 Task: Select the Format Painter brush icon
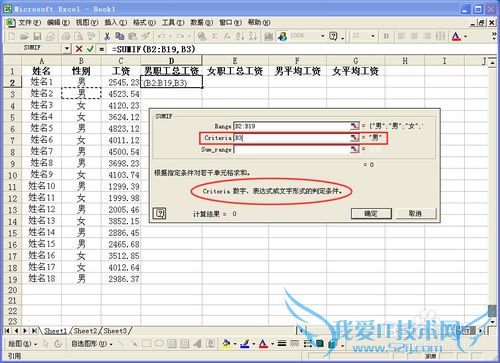pyautogui.click(x=145, y=36)
